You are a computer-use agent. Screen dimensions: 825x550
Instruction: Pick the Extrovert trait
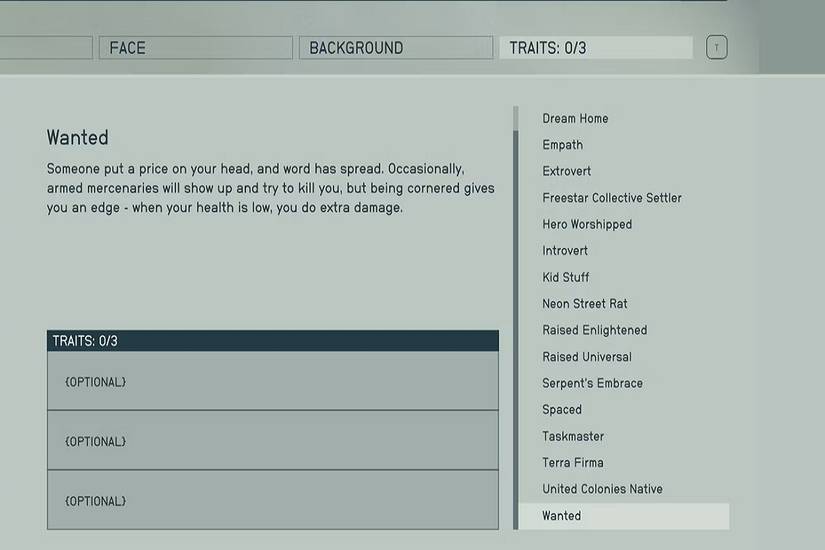click(567, 171)
